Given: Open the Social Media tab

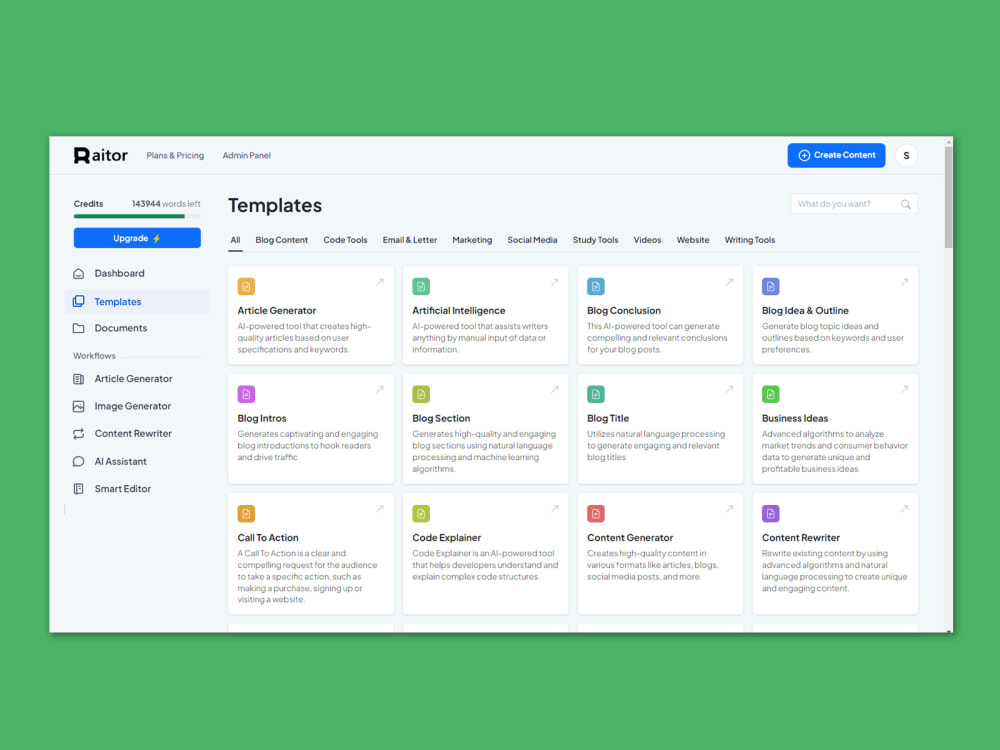Looking at the screenshot, I should coord(532,240).
